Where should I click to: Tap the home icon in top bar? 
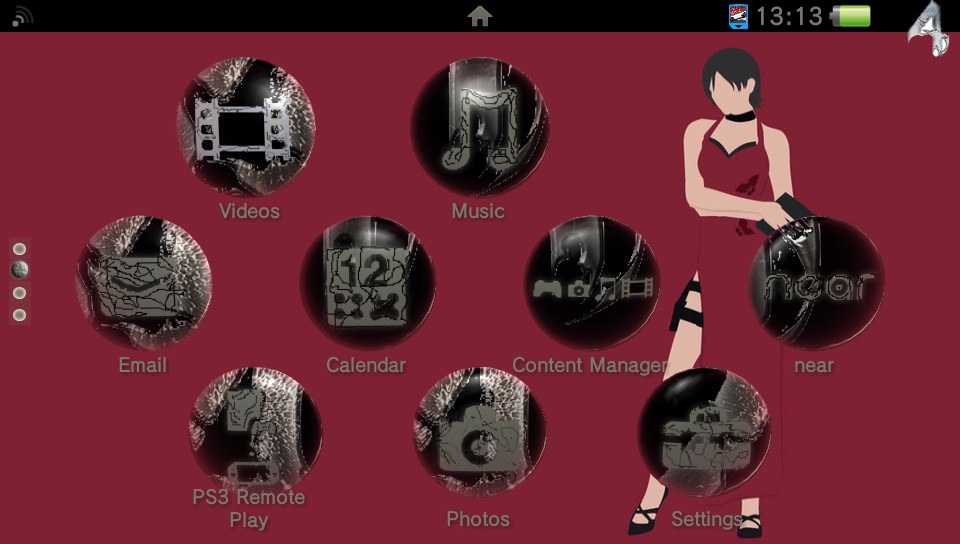pyautogui.click(x=479, y=17)
